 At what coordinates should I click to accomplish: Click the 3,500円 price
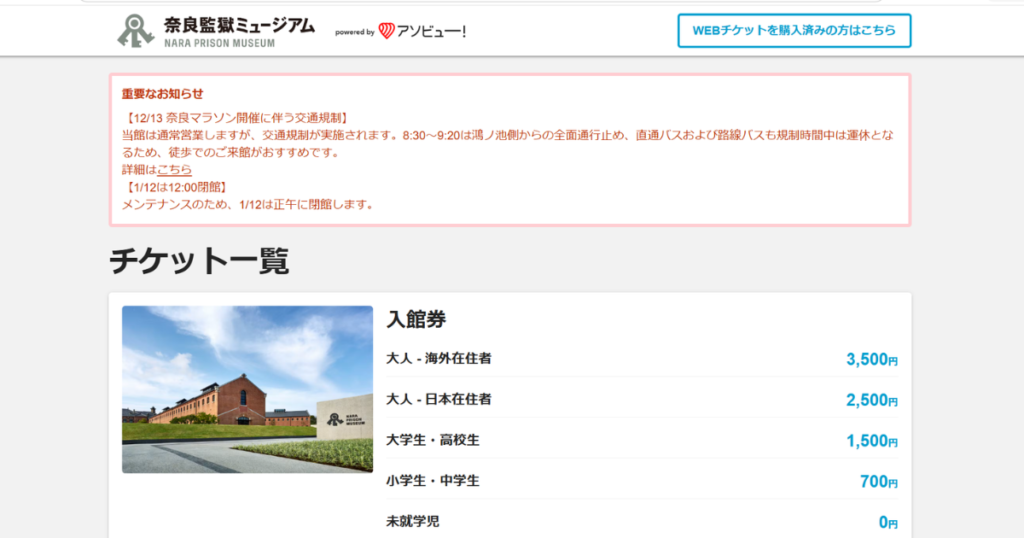[872, 359]
